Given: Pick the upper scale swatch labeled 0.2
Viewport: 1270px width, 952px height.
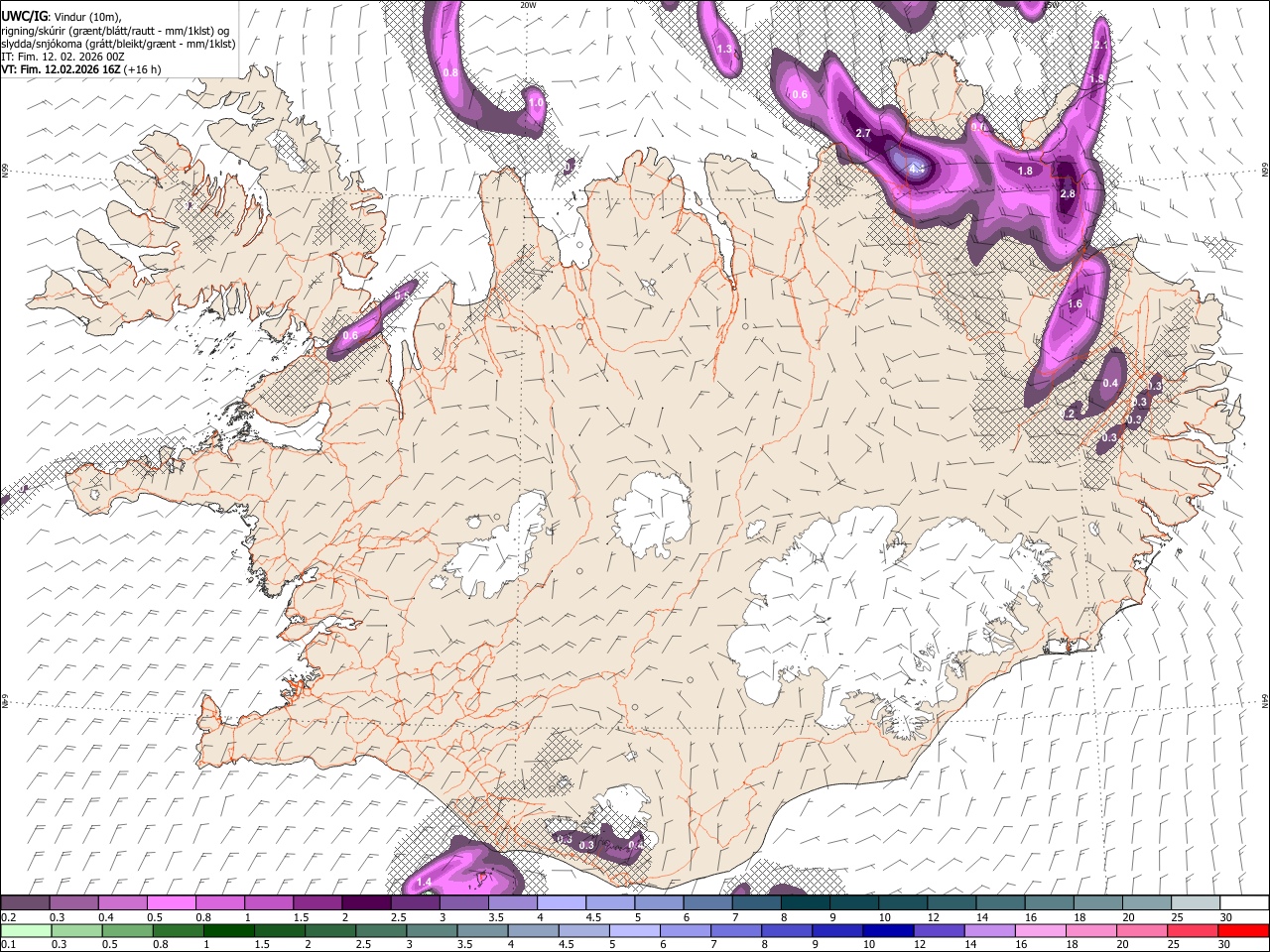Looking at the screenshot, I should tap(25, 902).
